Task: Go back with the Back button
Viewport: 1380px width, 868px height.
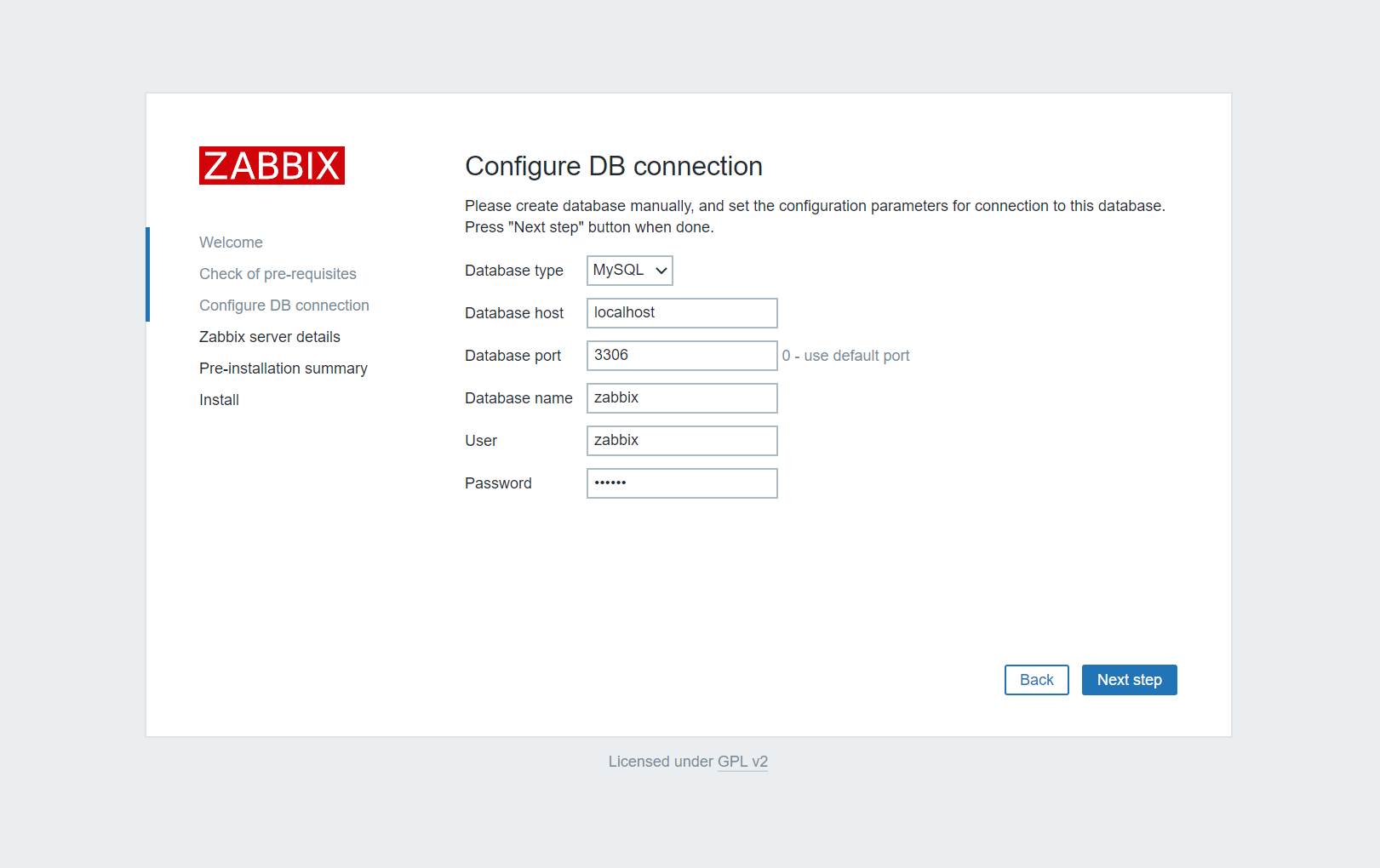Action: click(x=1036, y=680)
